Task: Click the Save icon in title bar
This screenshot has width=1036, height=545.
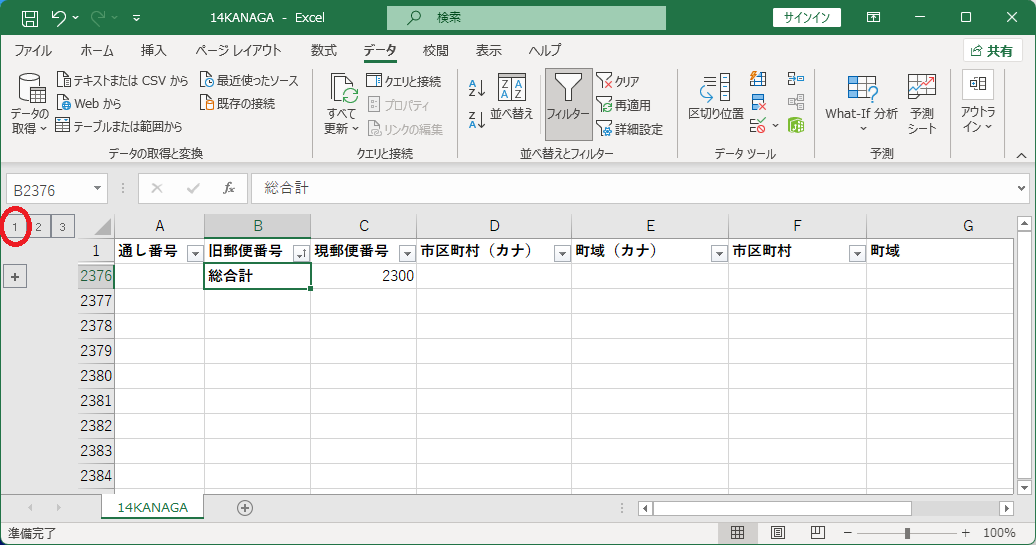Action: [x=30, y=18]
